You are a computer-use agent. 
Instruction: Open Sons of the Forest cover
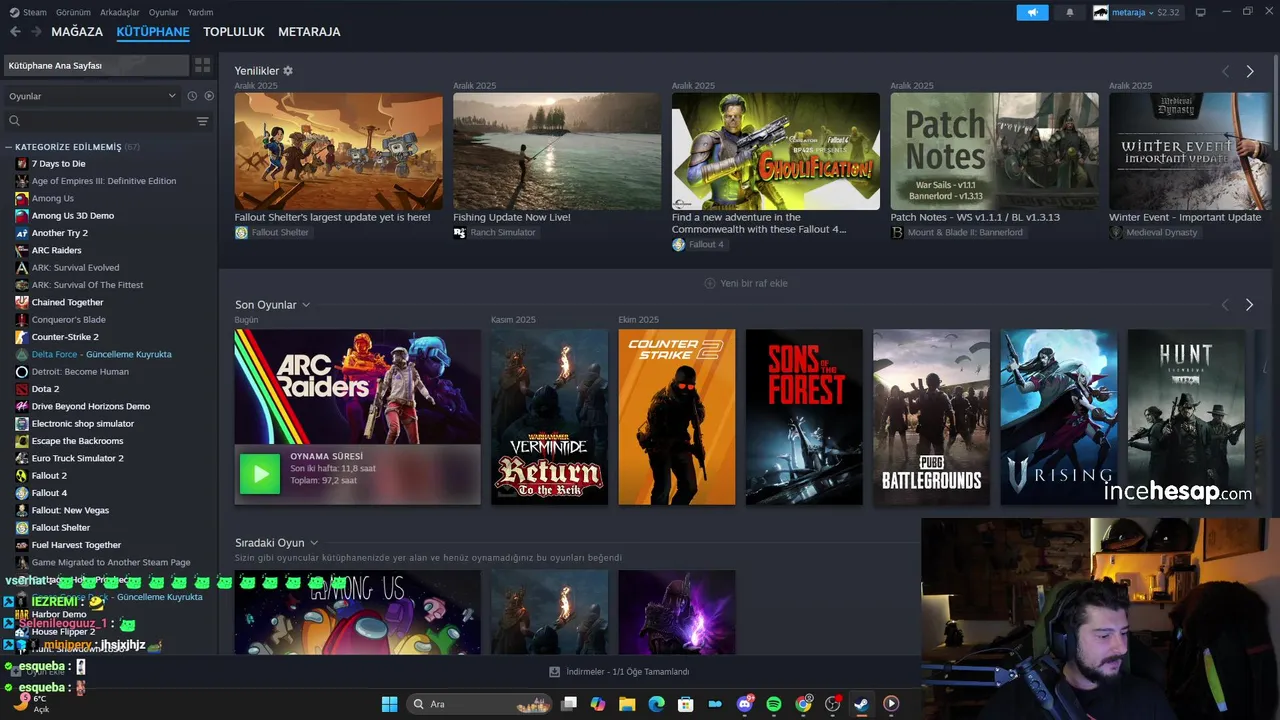(x=804, y=417)
